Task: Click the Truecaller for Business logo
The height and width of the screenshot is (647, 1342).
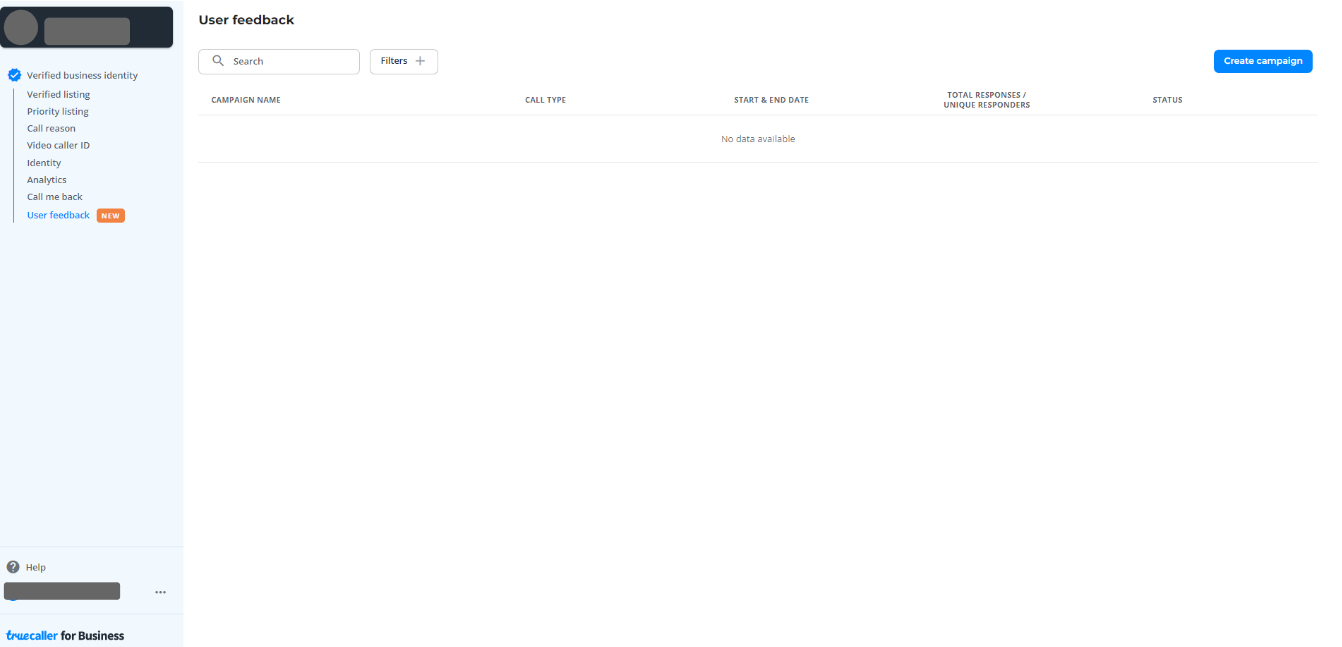Action: pos(65,635)
